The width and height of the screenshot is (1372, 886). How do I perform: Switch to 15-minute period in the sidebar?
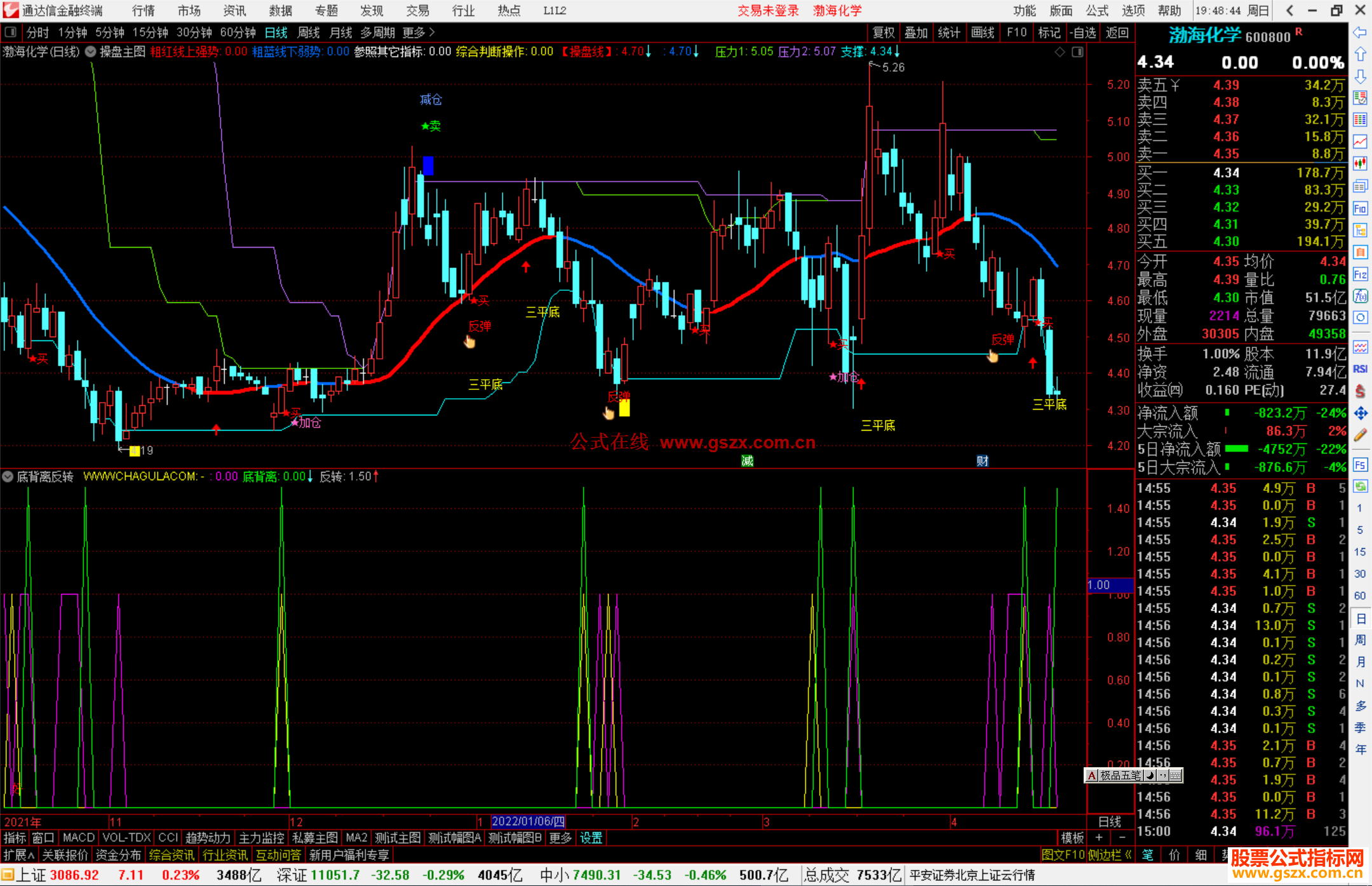(x=1360, y=552)
